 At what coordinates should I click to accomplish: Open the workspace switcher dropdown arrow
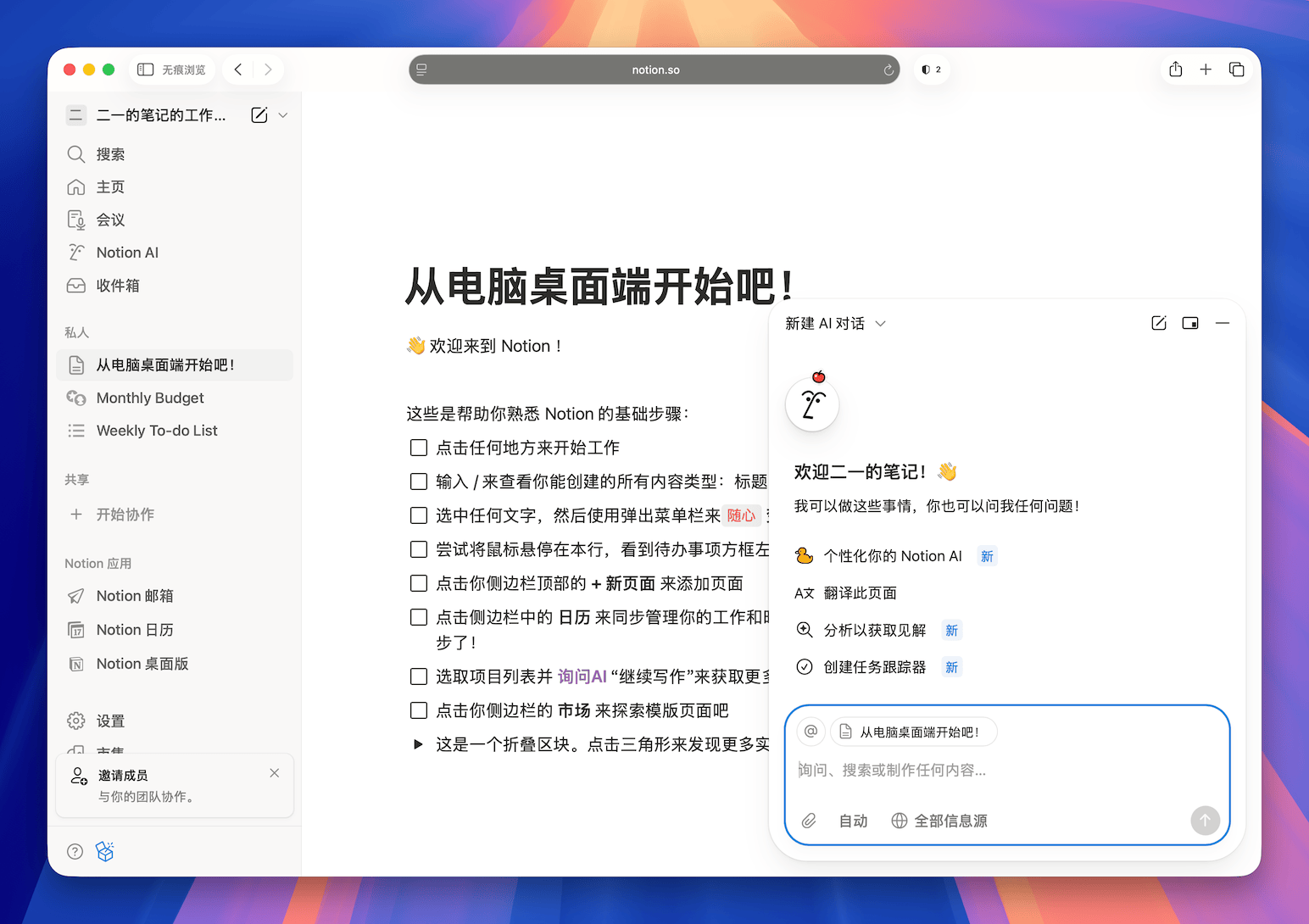[x=282, y=114]
